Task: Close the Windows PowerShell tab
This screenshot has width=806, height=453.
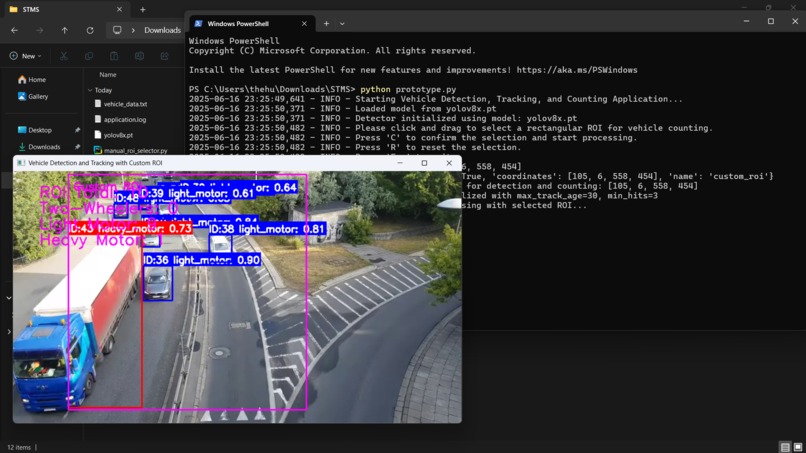Action: point(304,24)
